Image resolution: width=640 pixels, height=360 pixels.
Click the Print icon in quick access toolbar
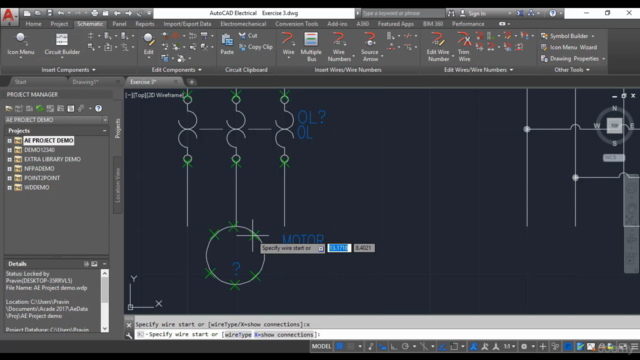point(95,13)
